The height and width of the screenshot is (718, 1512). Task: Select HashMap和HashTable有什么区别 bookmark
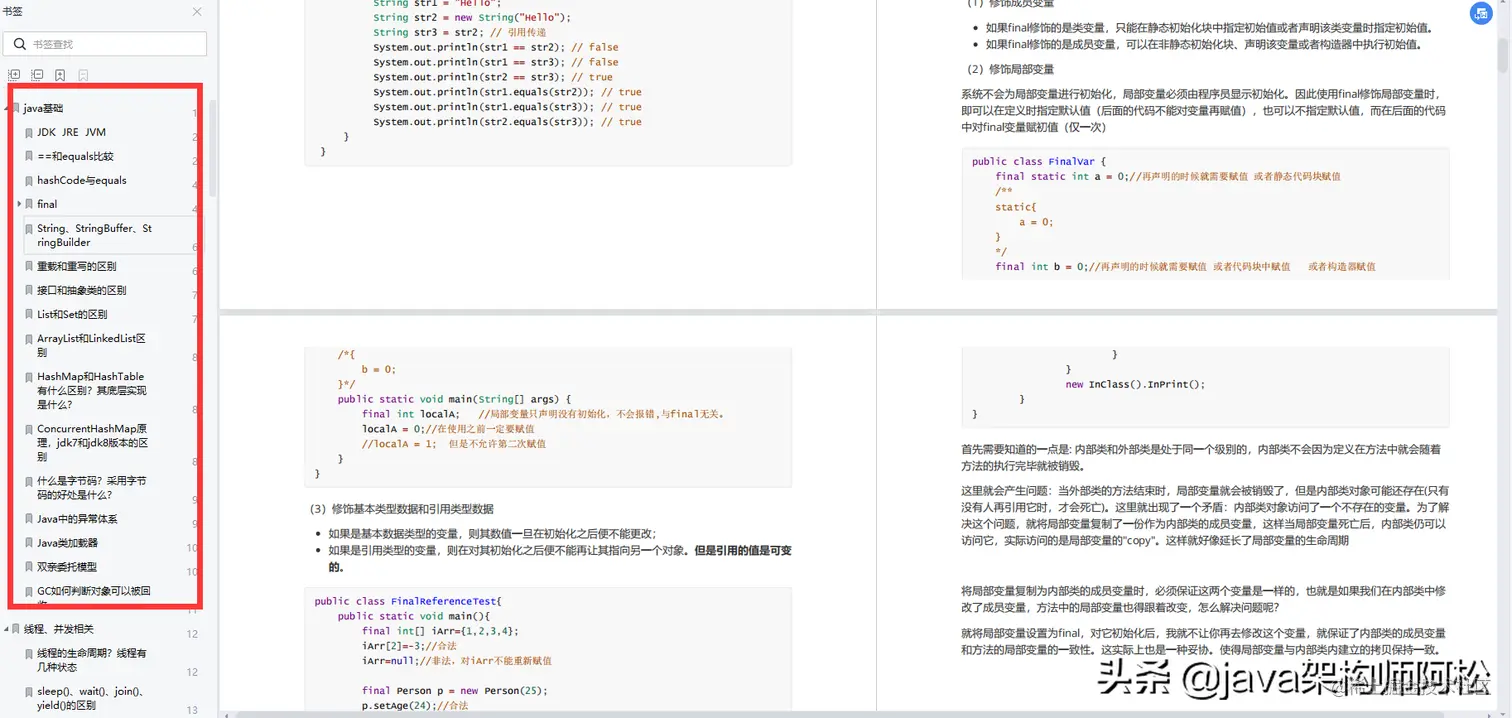(92, 390)
